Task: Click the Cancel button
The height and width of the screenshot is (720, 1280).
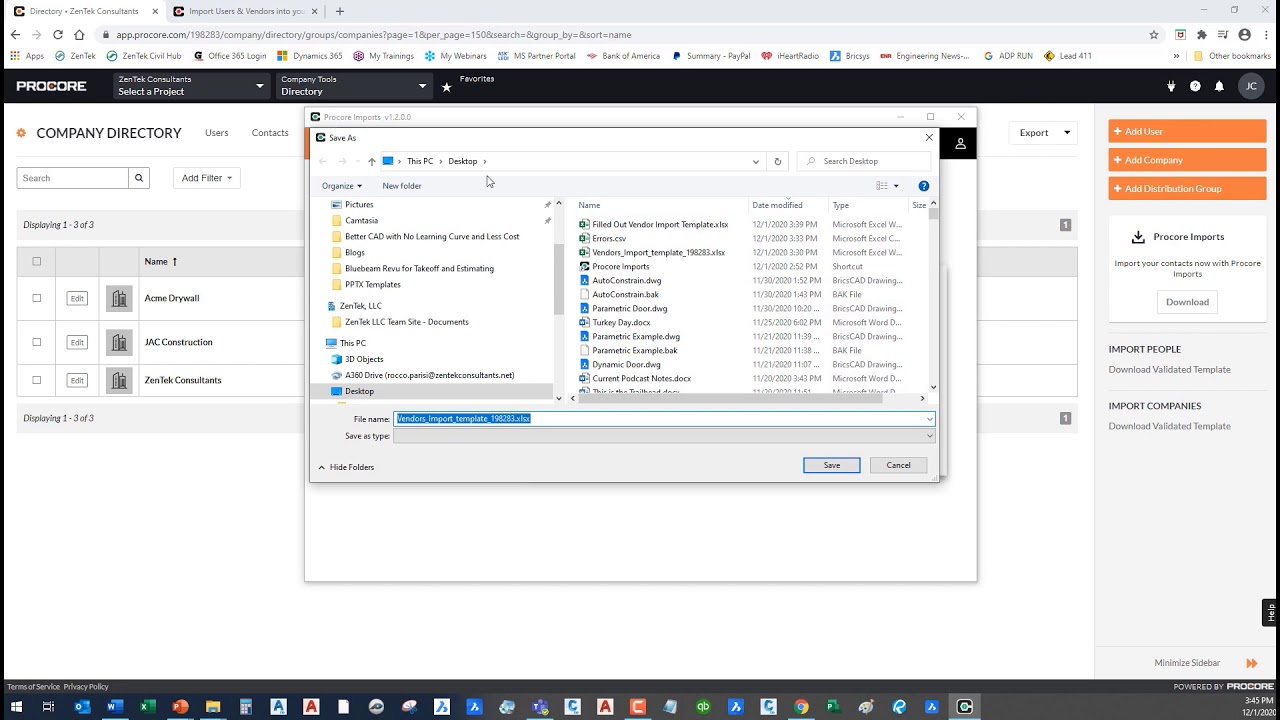Action: point(898,465)
